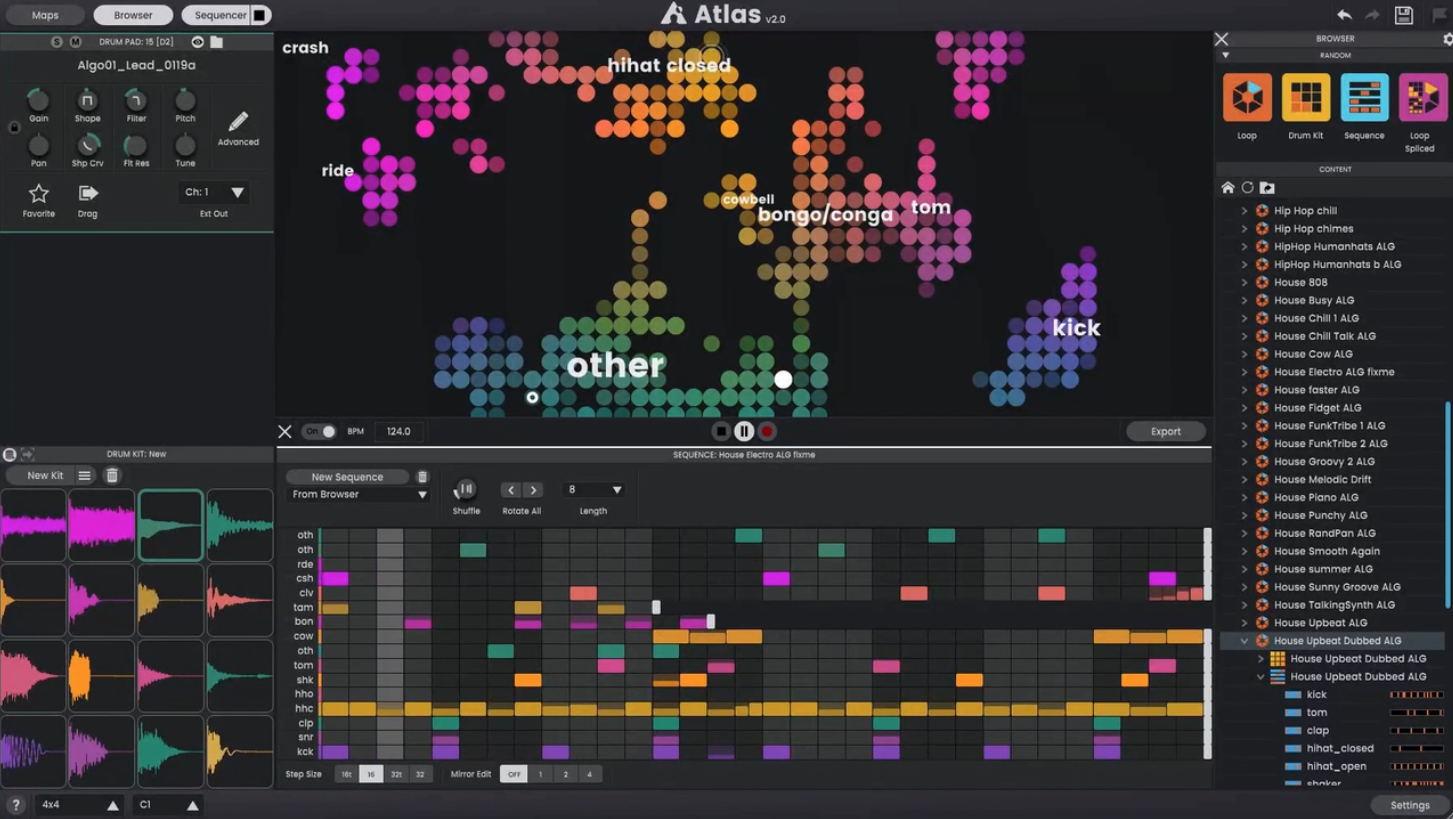Click the Export button
The width and height of the screenshot is (1453, 819).
point(1166,431)
